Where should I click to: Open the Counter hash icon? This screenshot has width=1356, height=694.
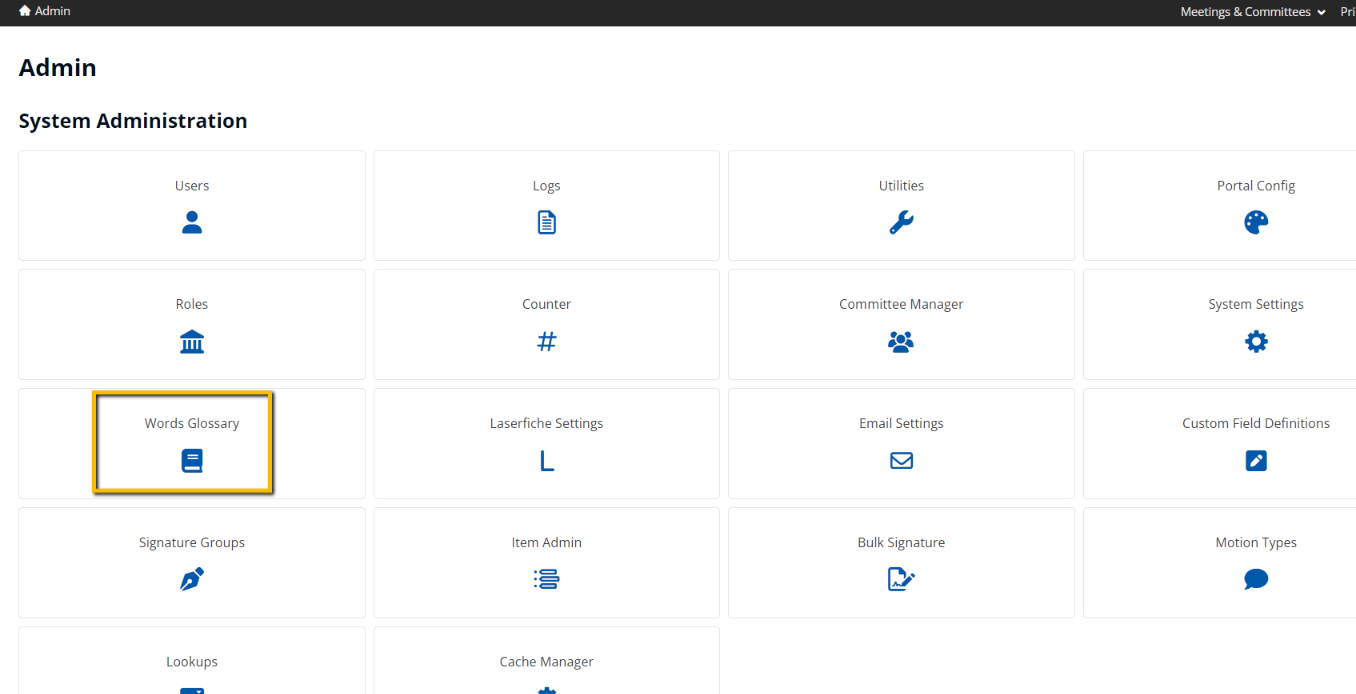(546, 341)
